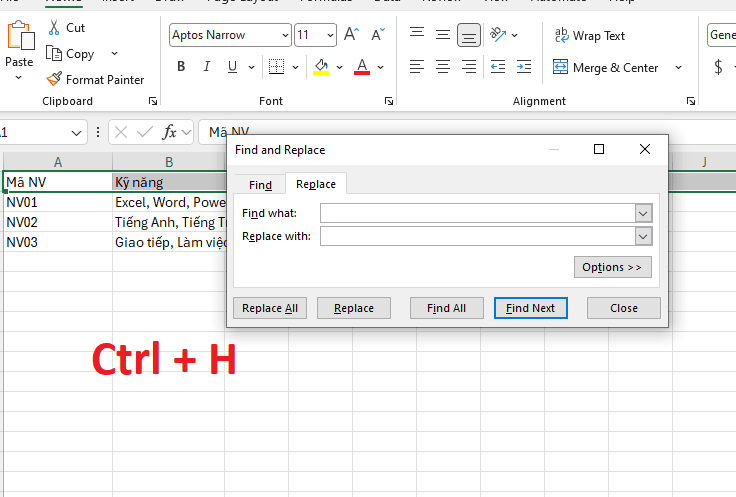This screenshot has width=736, height=497.
Task: Apply borders with the borders icon
Action: pyautogui.click(x=276, y=67)
